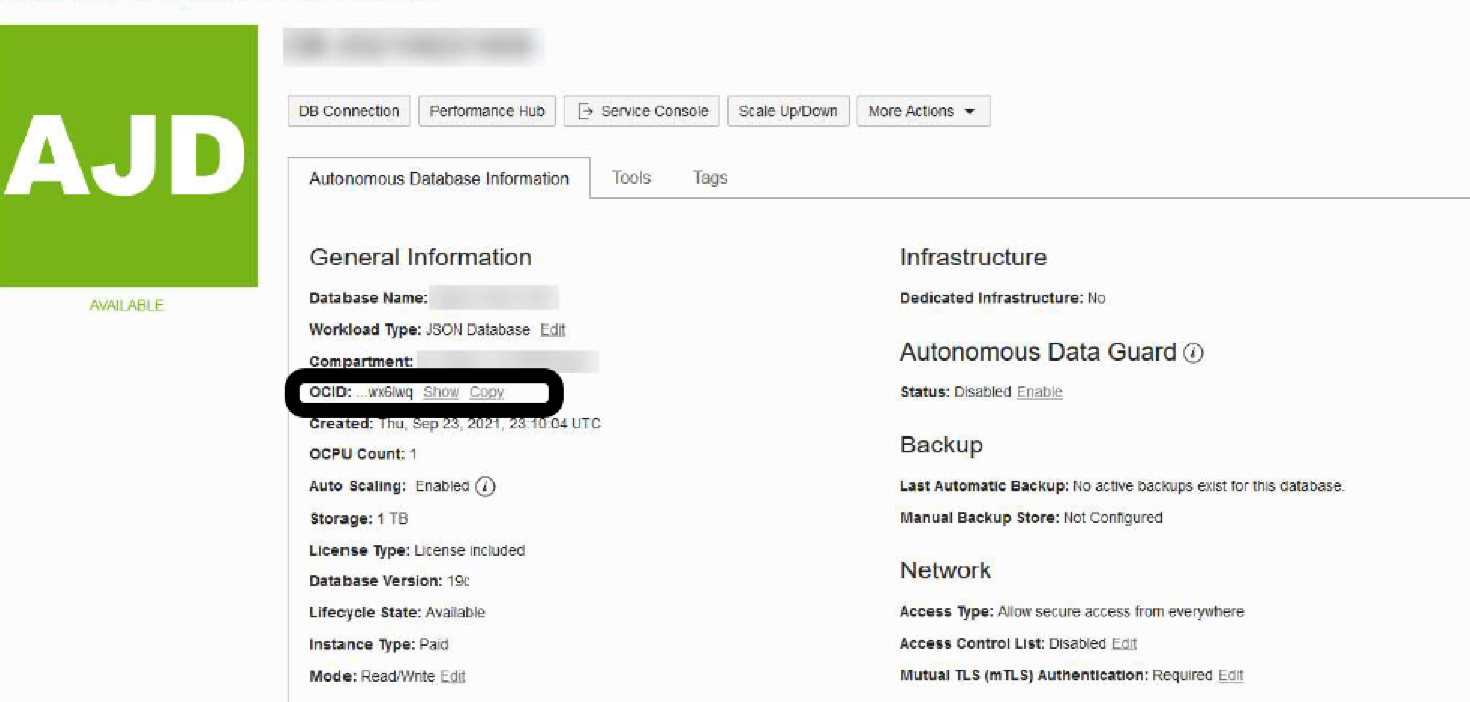
Task: Copy the OCID to clipboard
Action: (487, 392)
